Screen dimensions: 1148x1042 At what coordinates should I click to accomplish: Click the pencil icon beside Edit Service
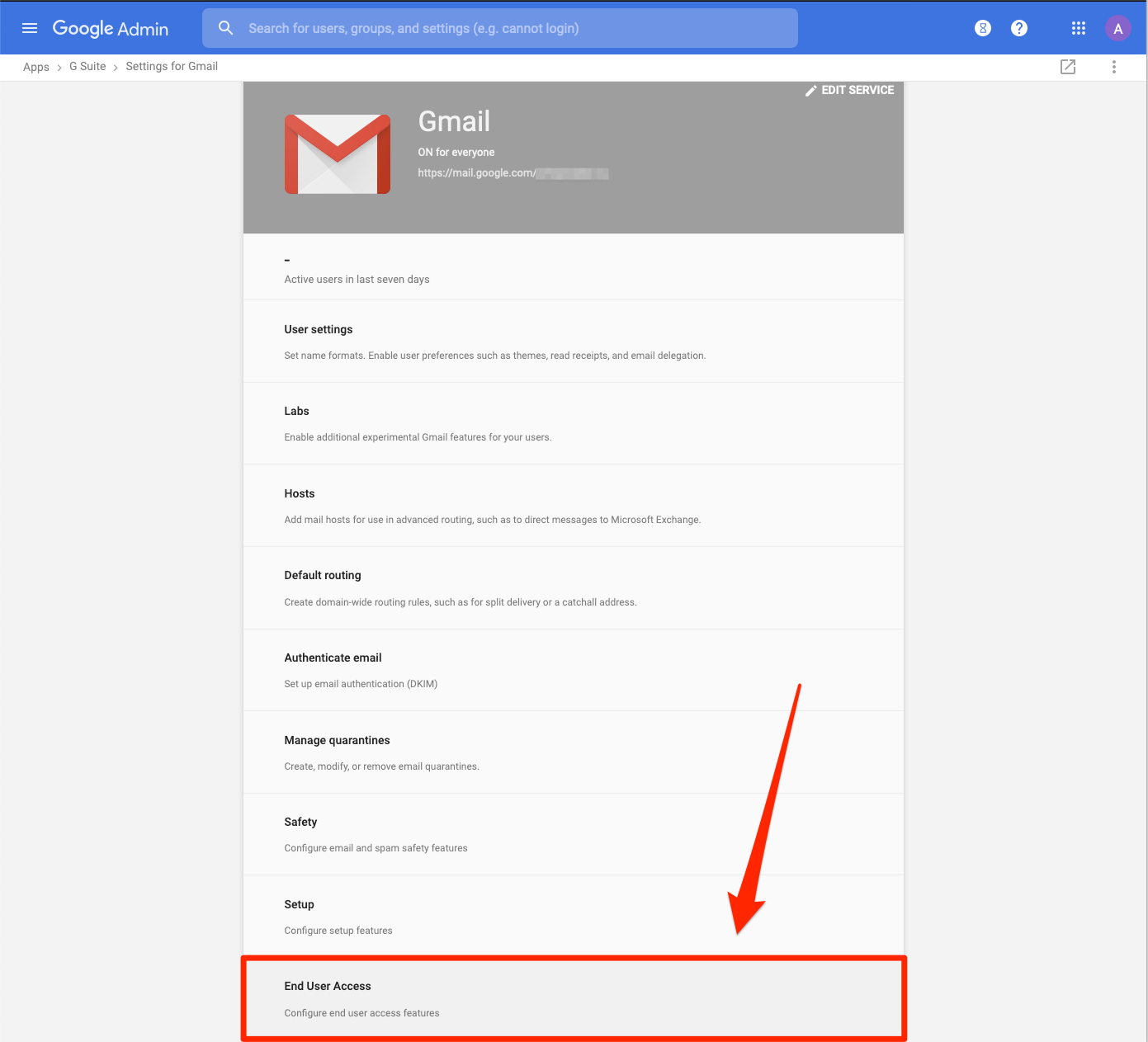(810, 91)
